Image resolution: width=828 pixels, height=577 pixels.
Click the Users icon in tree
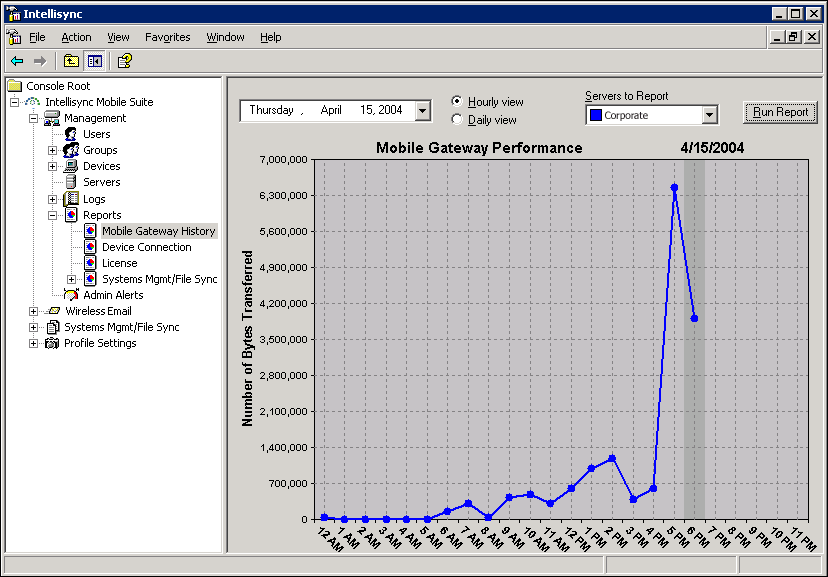coord(71,134)
